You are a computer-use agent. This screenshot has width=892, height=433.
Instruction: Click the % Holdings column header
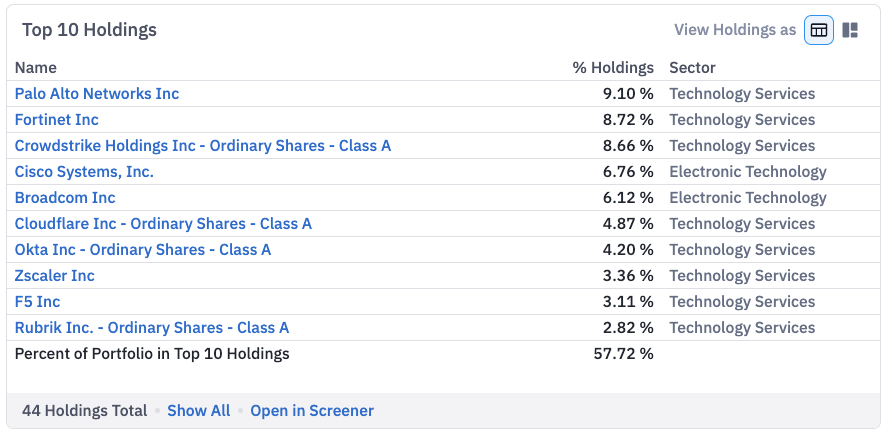point(613,68)
